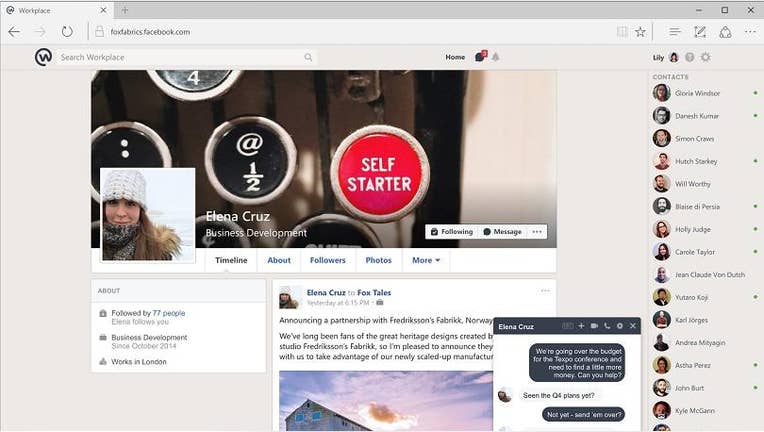Screen dimensions: 764x432
Task: Click the search magnifier icon
Action: pyautogui.click(x=308, y=57)
